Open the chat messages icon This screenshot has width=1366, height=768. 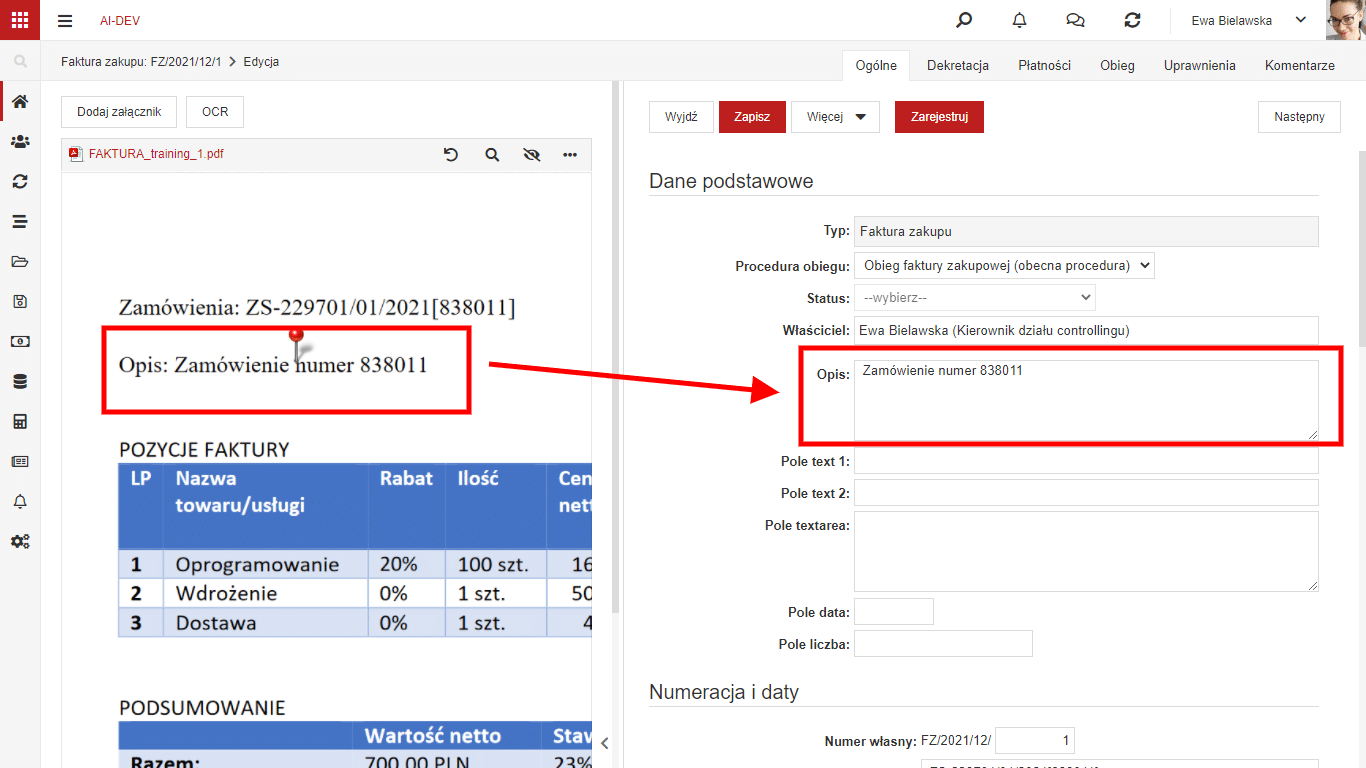click(1075, 20)
